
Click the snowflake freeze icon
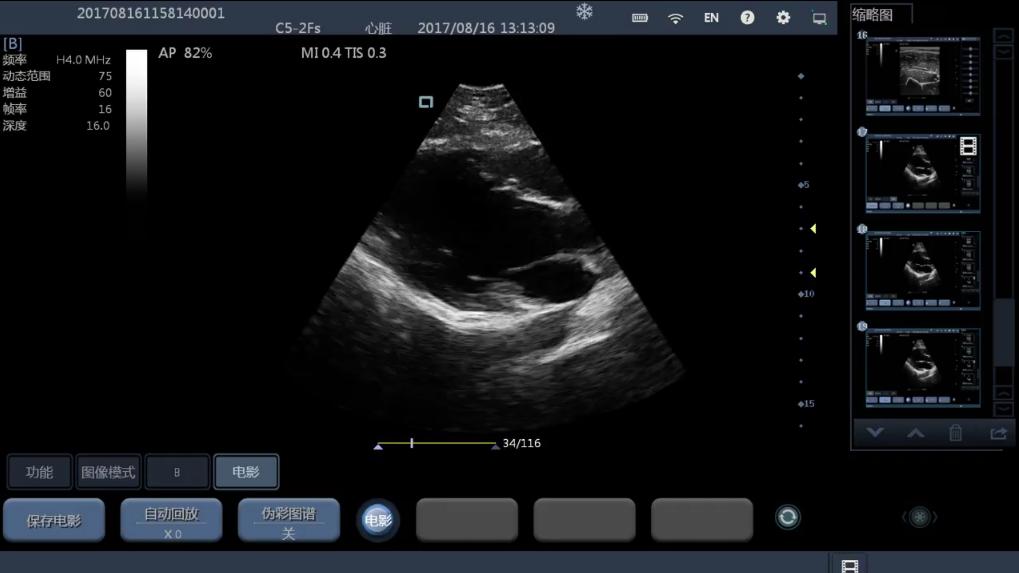584,12
